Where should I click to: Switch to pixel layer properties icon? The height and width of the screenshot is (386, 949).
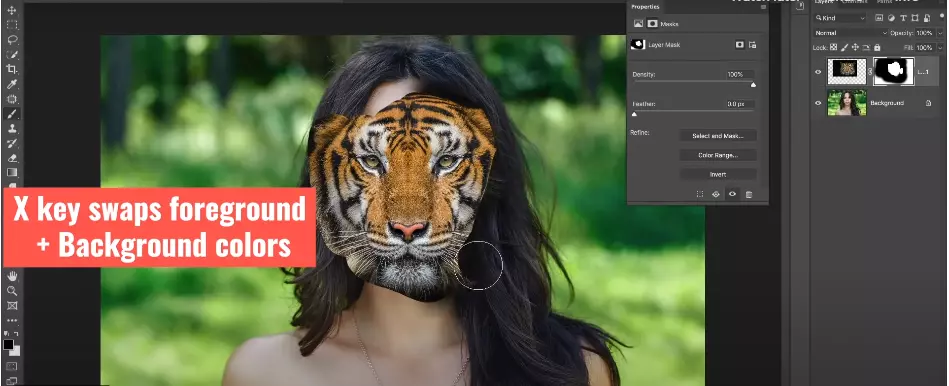pos(638,24)
